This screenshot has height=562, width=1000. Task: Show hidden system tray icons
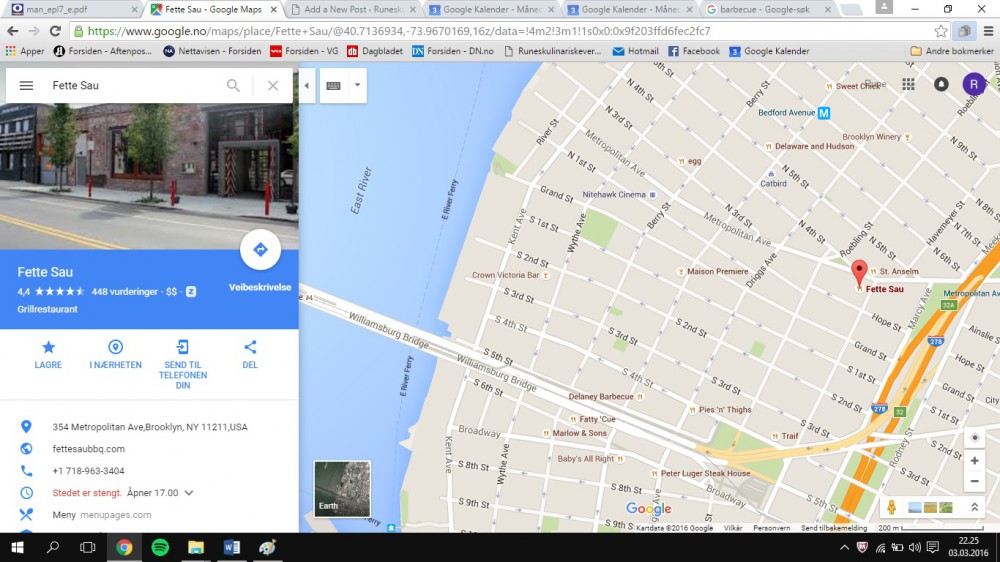pos(844,547)
